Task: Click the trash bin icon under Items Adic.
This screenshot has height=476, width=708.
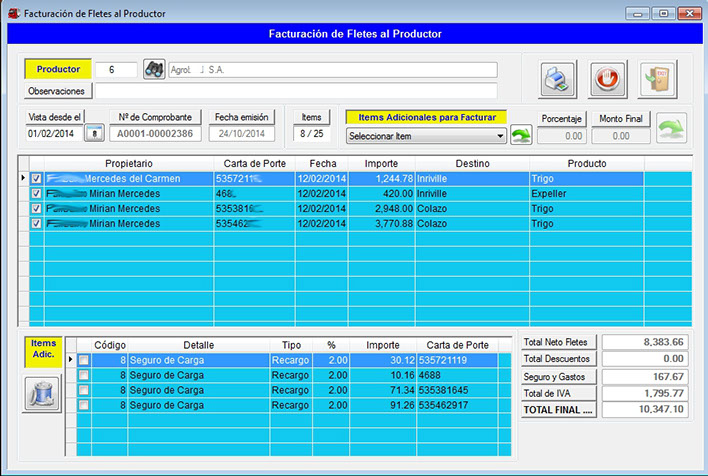Action: (42, 394)
